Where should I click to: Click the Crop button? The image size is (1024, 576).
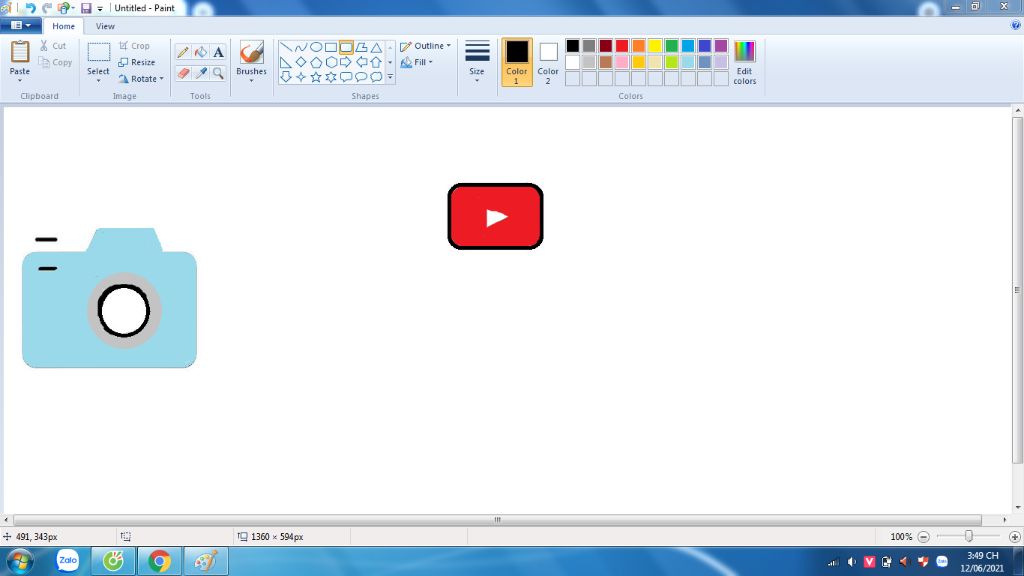point(134,46)
